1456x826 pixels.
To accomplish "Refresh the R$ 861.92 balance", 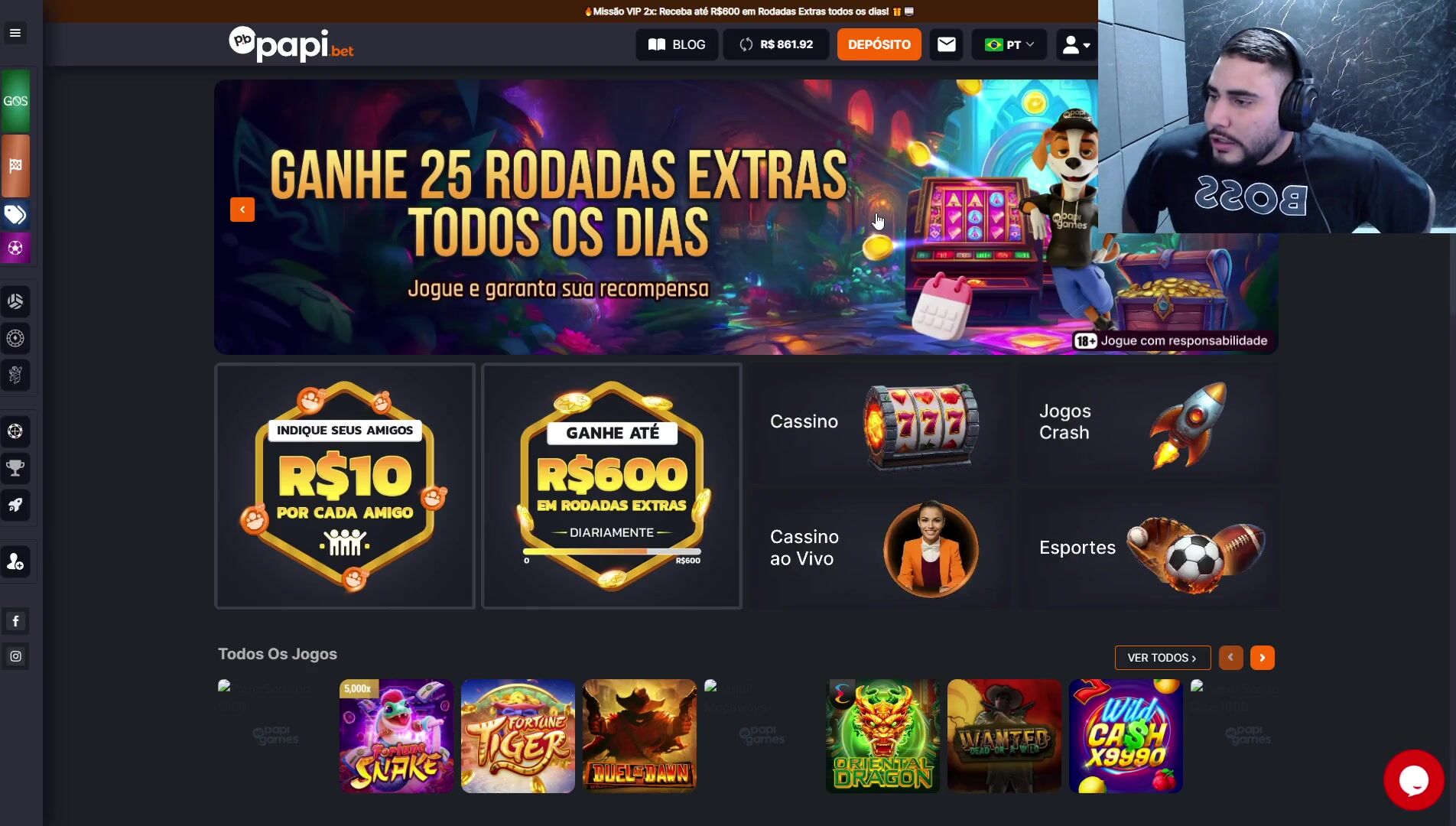I will point(746,44).
